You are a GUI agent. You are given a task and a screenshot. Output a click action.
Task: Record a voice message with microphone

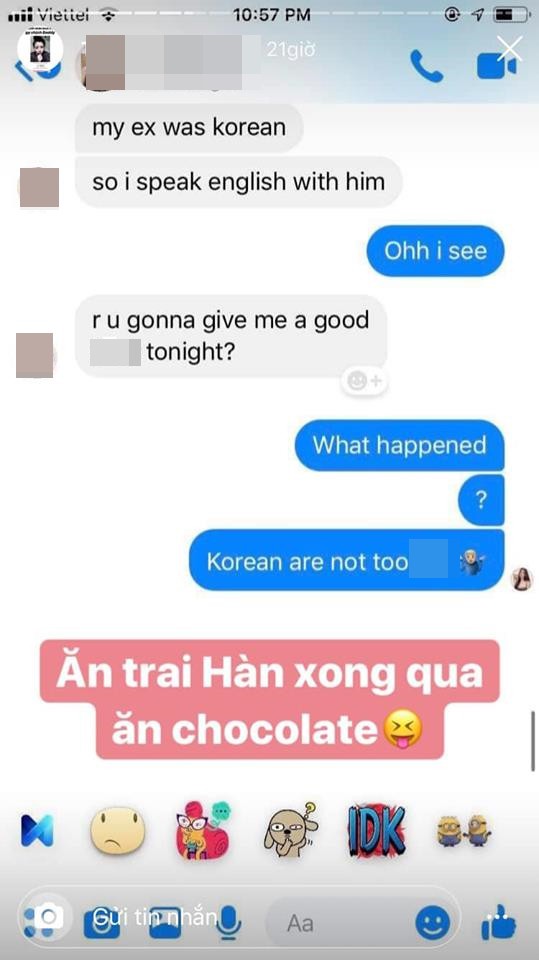(229, 923)
